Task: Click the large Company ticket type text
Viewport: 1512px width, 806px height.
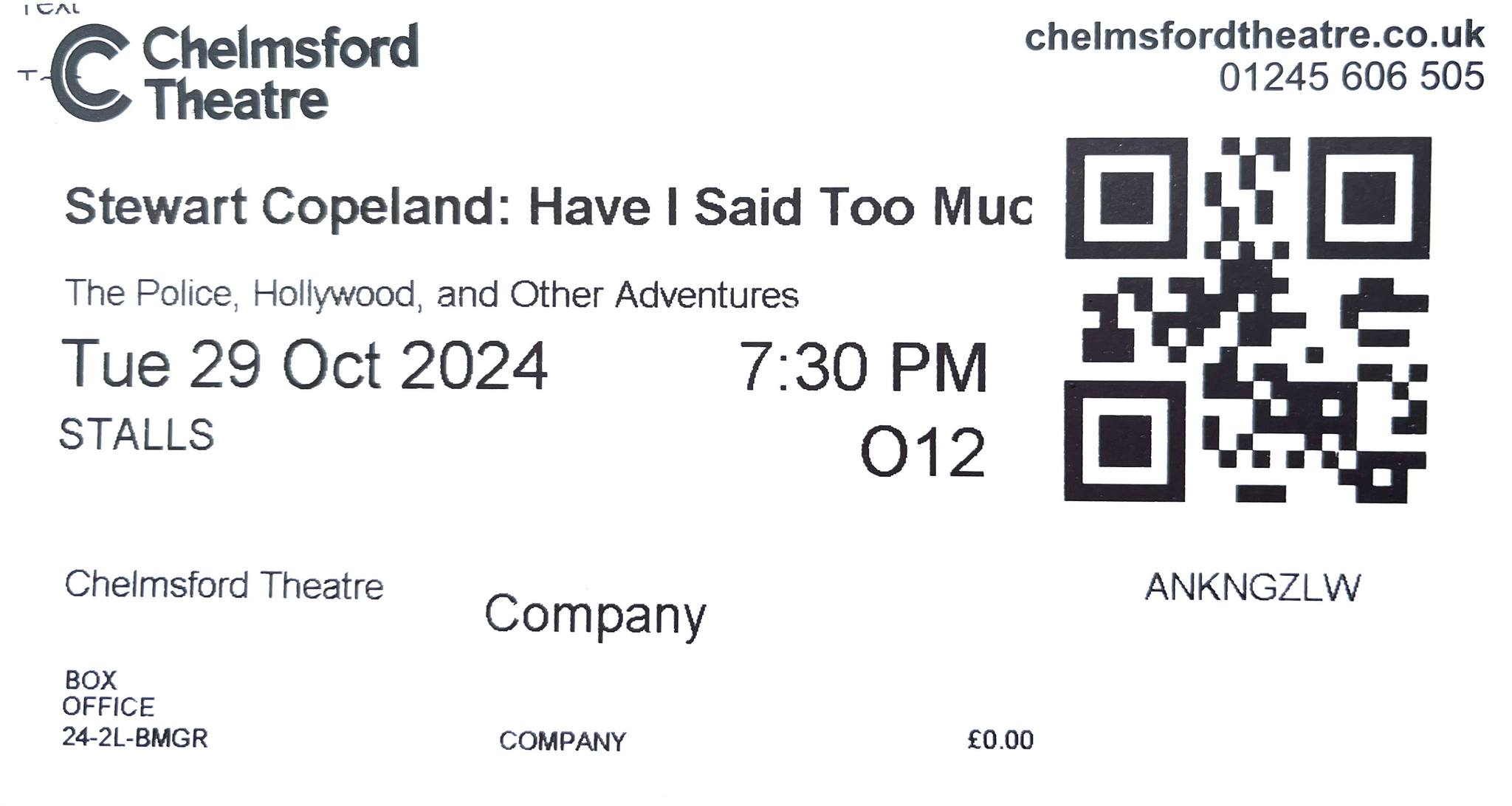Action: (x=595, y=616)
